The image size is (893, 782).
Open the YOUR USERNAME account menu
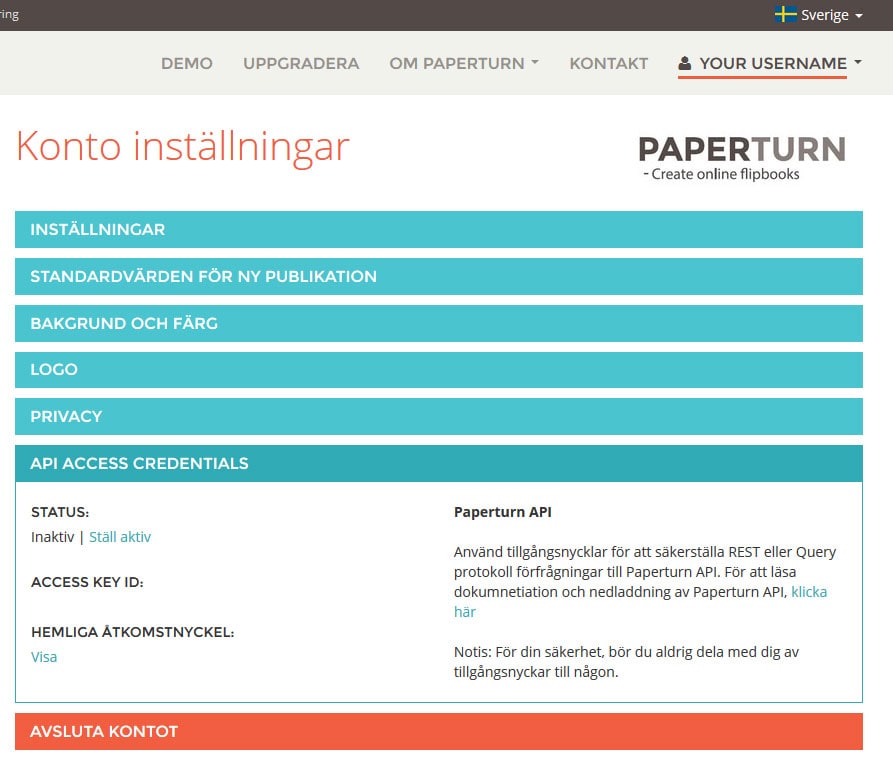coord(769,63)
